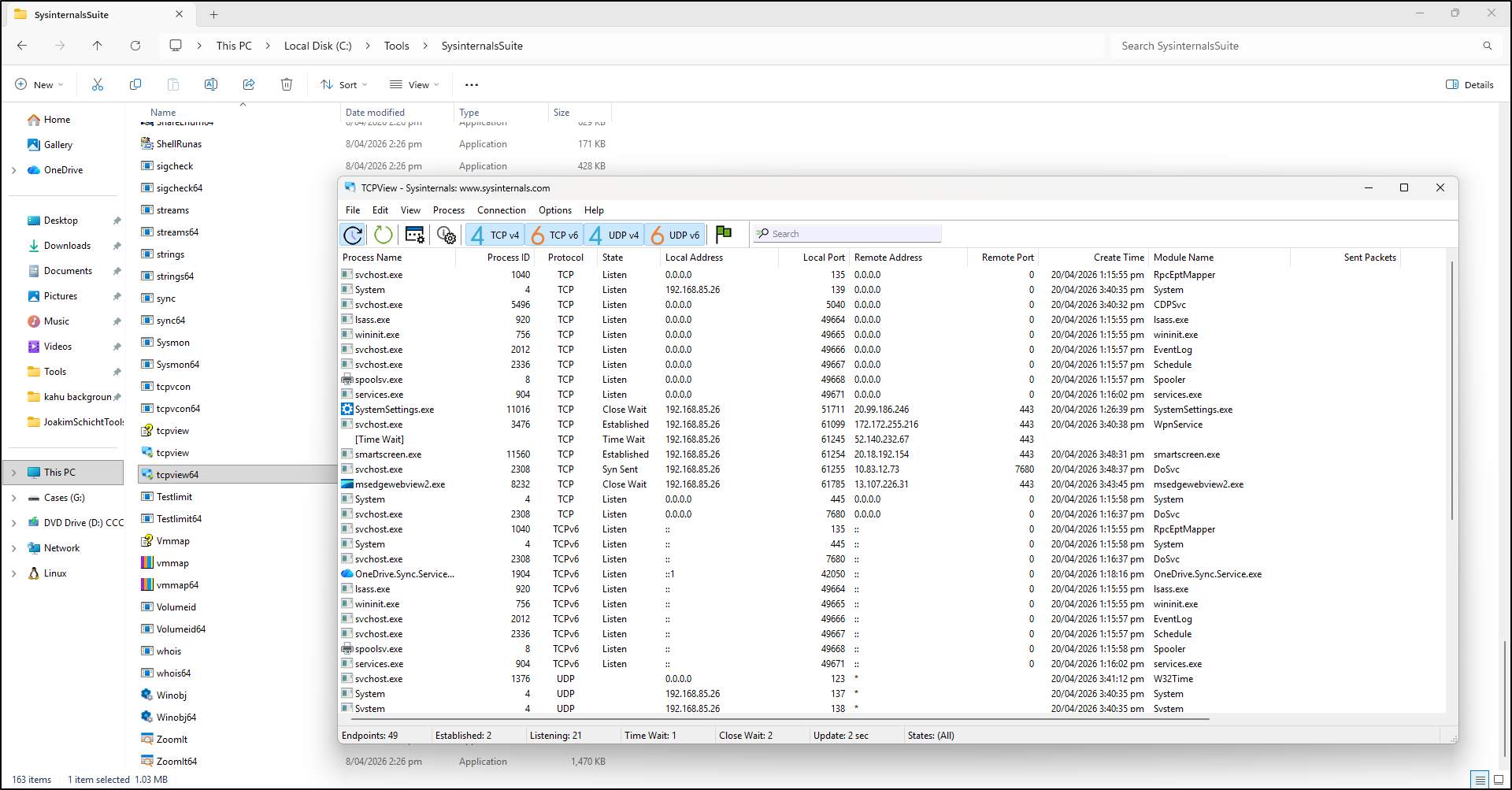Image resolution: width=1512 pixels, height=790 pixels.
Task: Sort by the Process Name column header
Action: click(x=397, y=258)
